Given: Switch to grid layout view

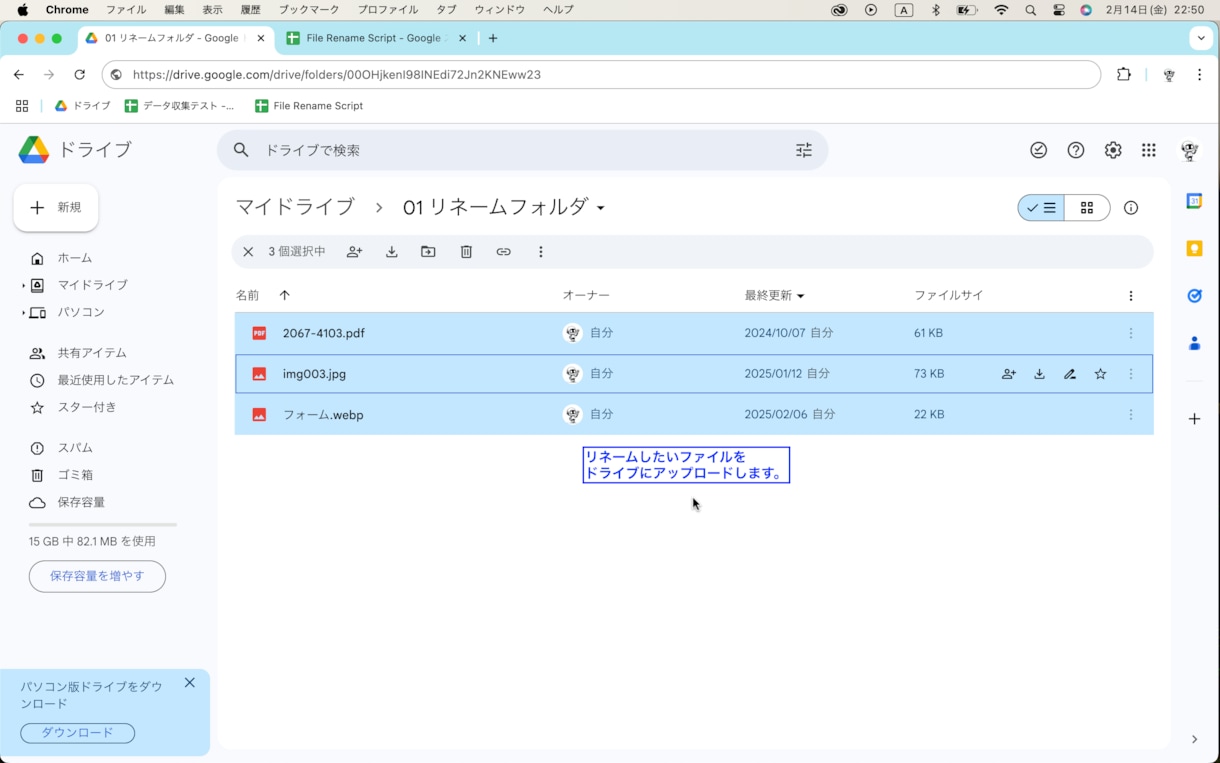Looking at the screenshot, I should tap(1087, 208).
